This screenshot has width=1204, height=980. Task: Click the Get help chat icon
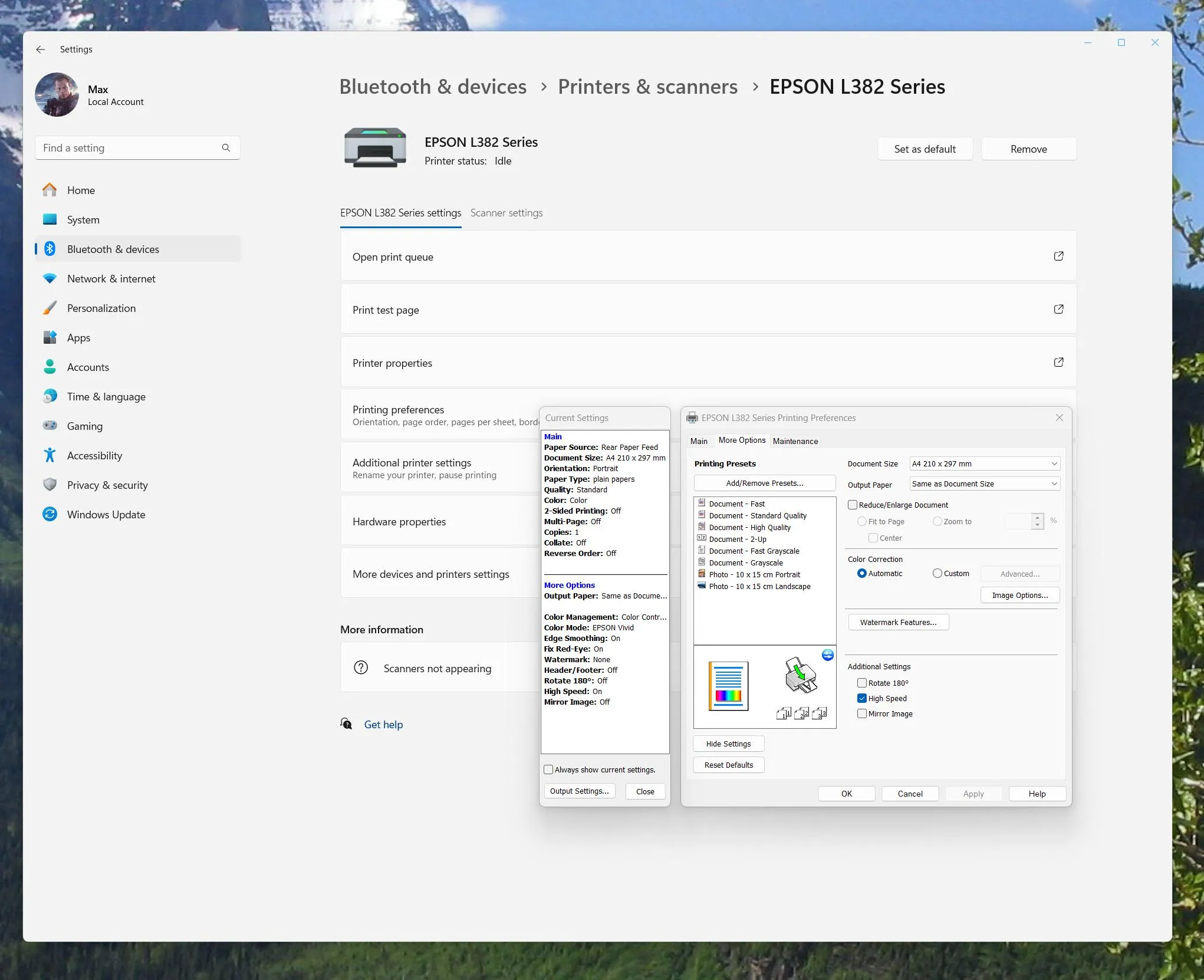346,724
